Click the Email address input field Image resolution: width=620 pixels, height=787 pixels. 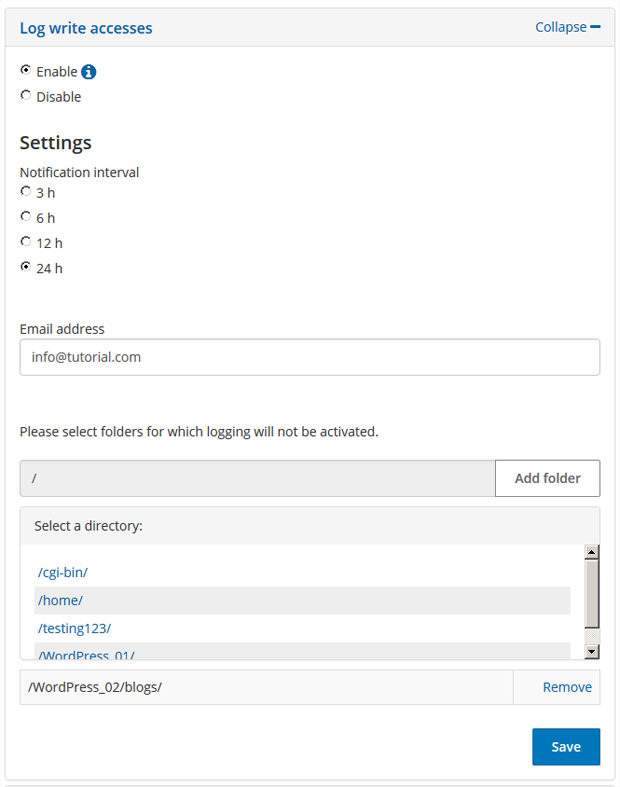(x=309, y=357)
